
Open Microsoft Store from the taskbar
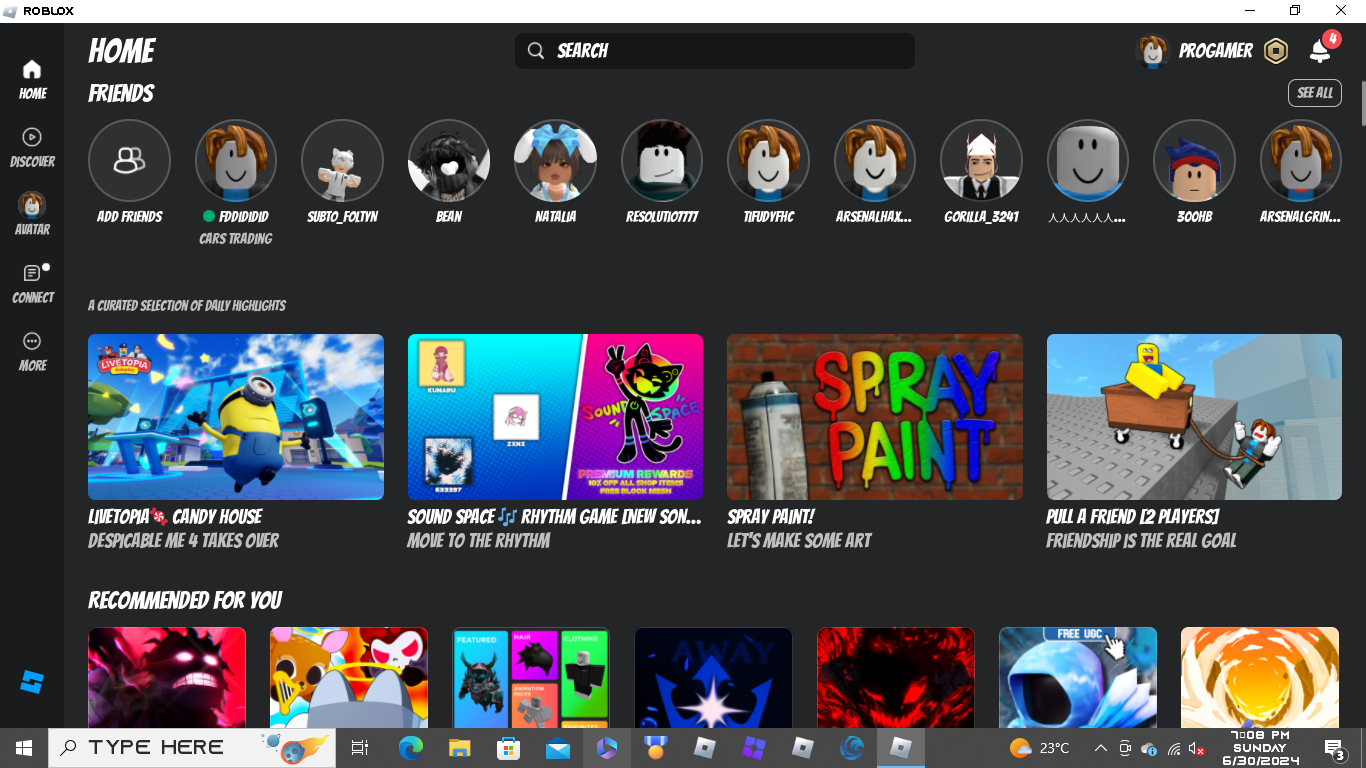click(508, 747)
